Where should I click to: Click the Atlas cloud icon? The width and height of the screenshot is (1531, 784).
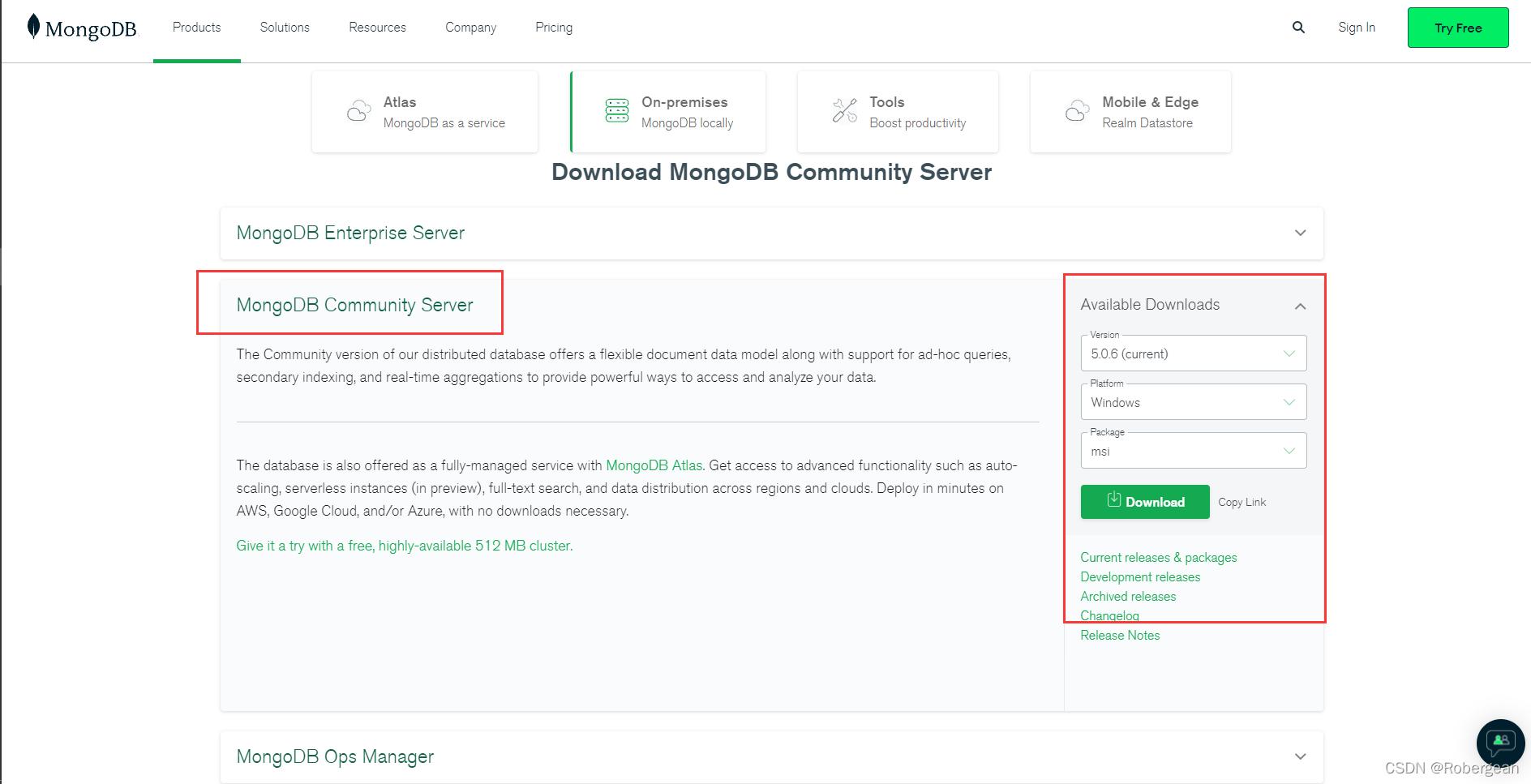[x=358, y=111]
